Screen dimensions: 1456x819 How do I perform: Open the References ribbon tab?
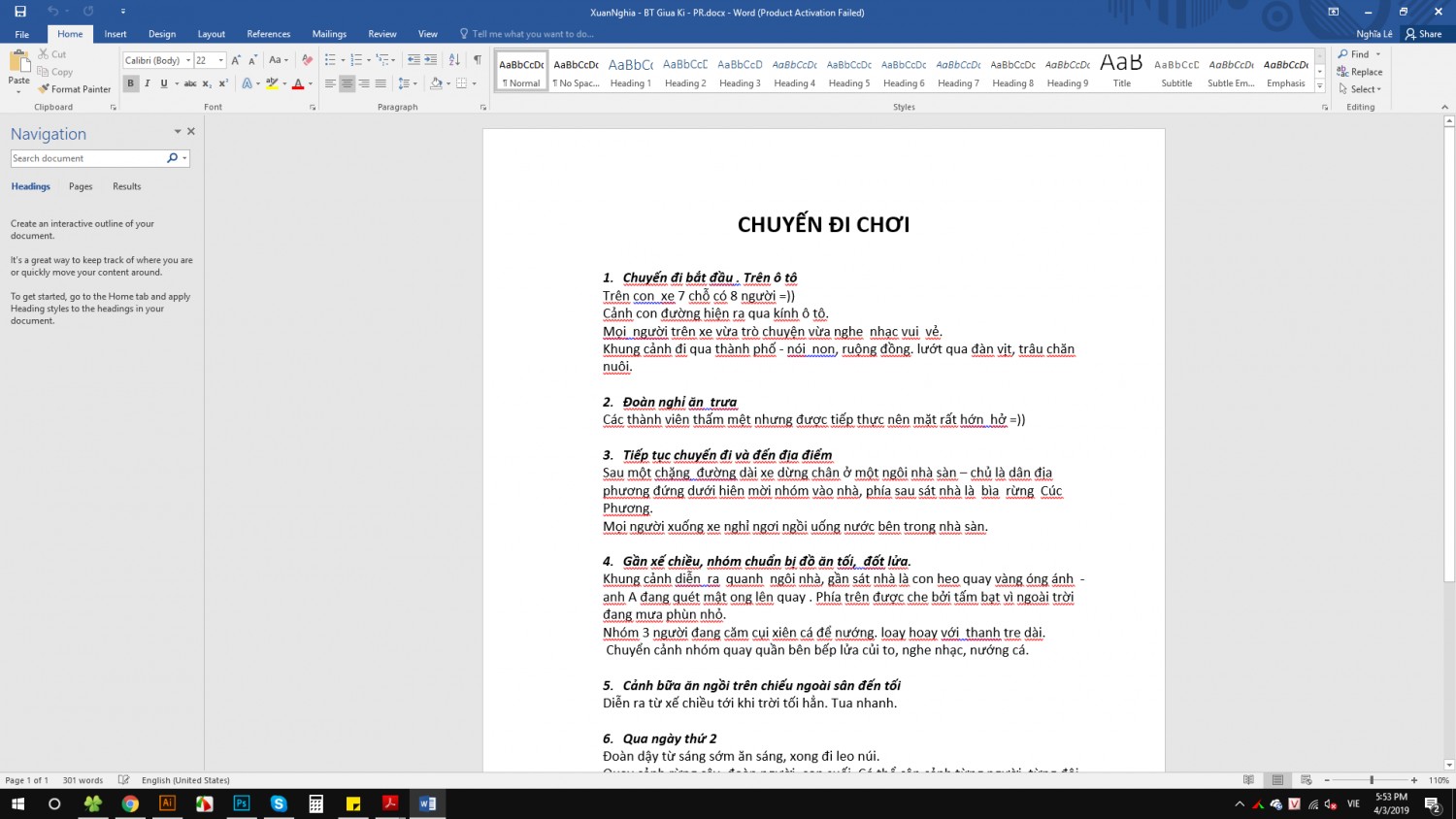click(x=269, y=34)
